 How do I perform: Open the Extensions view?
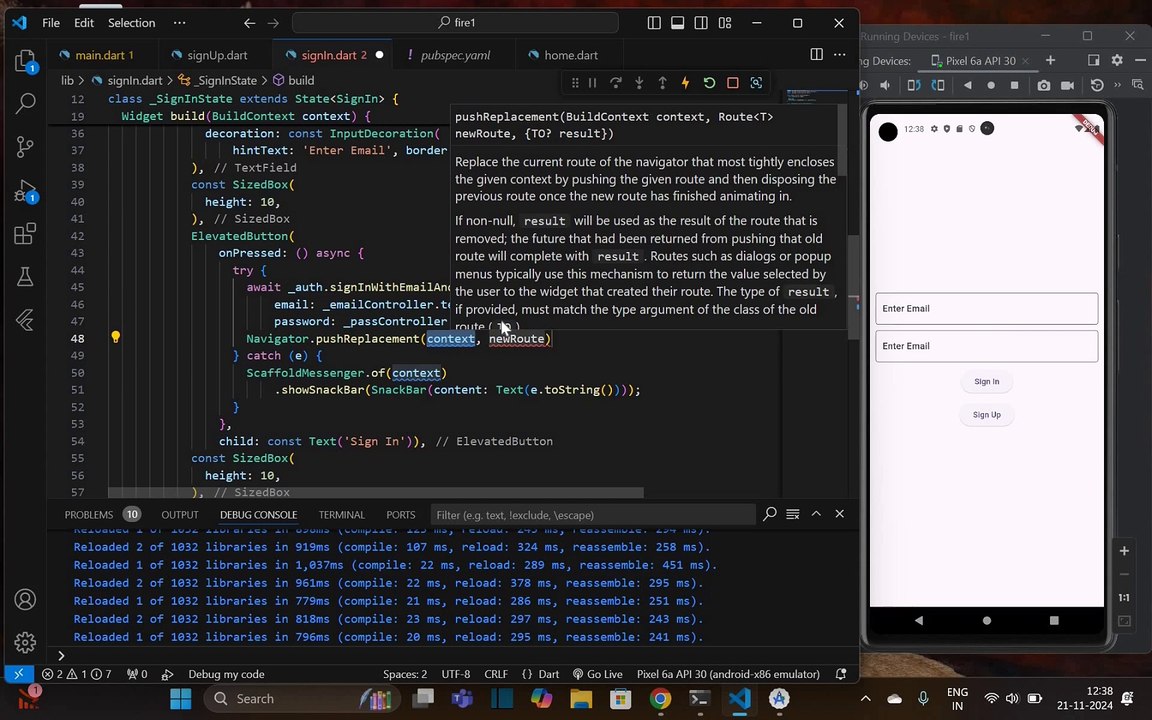coord(25,234)
